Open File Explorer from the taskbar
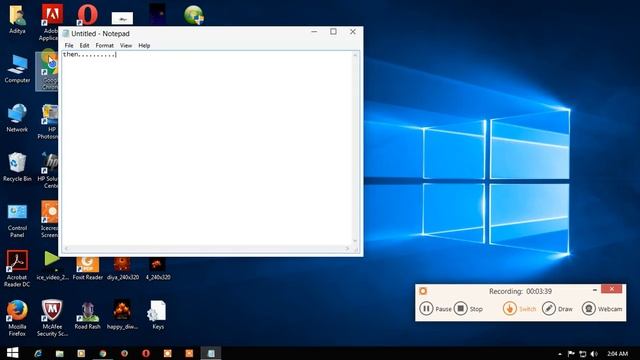640x360 pixels. 60,353
